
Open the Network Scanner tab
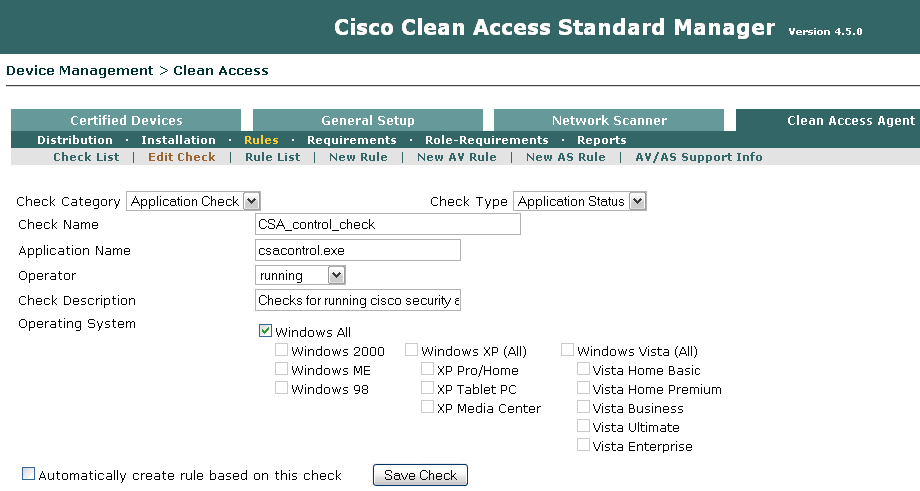point(609,121)
